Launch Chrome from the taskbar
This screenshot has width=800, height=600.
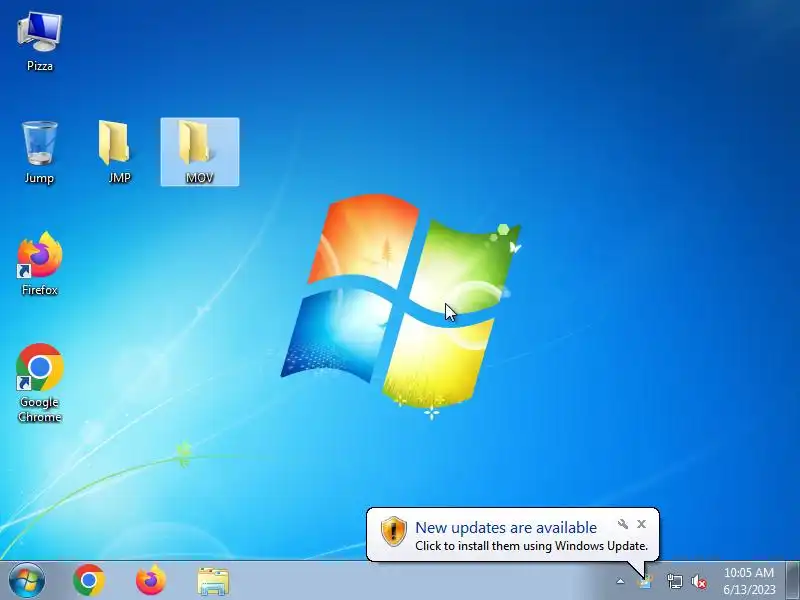pos(89,581)
